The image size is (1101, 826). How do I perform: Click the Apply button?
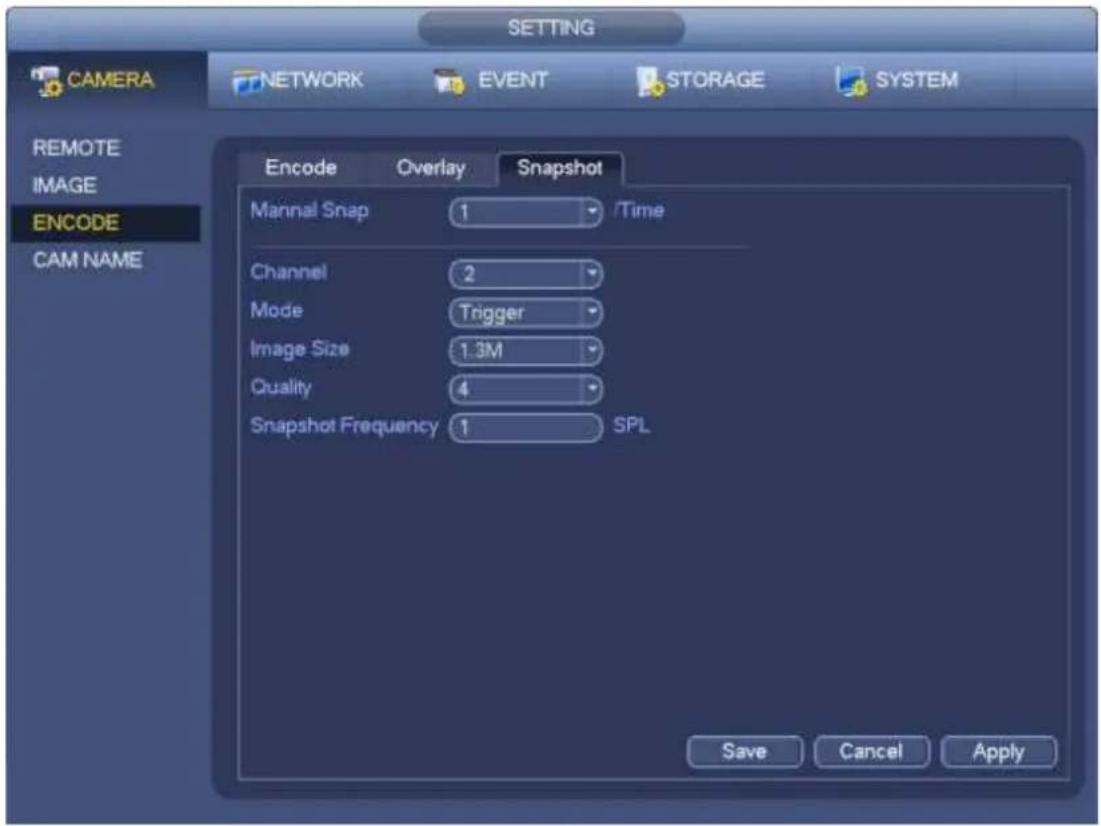[x=998, y=752]
